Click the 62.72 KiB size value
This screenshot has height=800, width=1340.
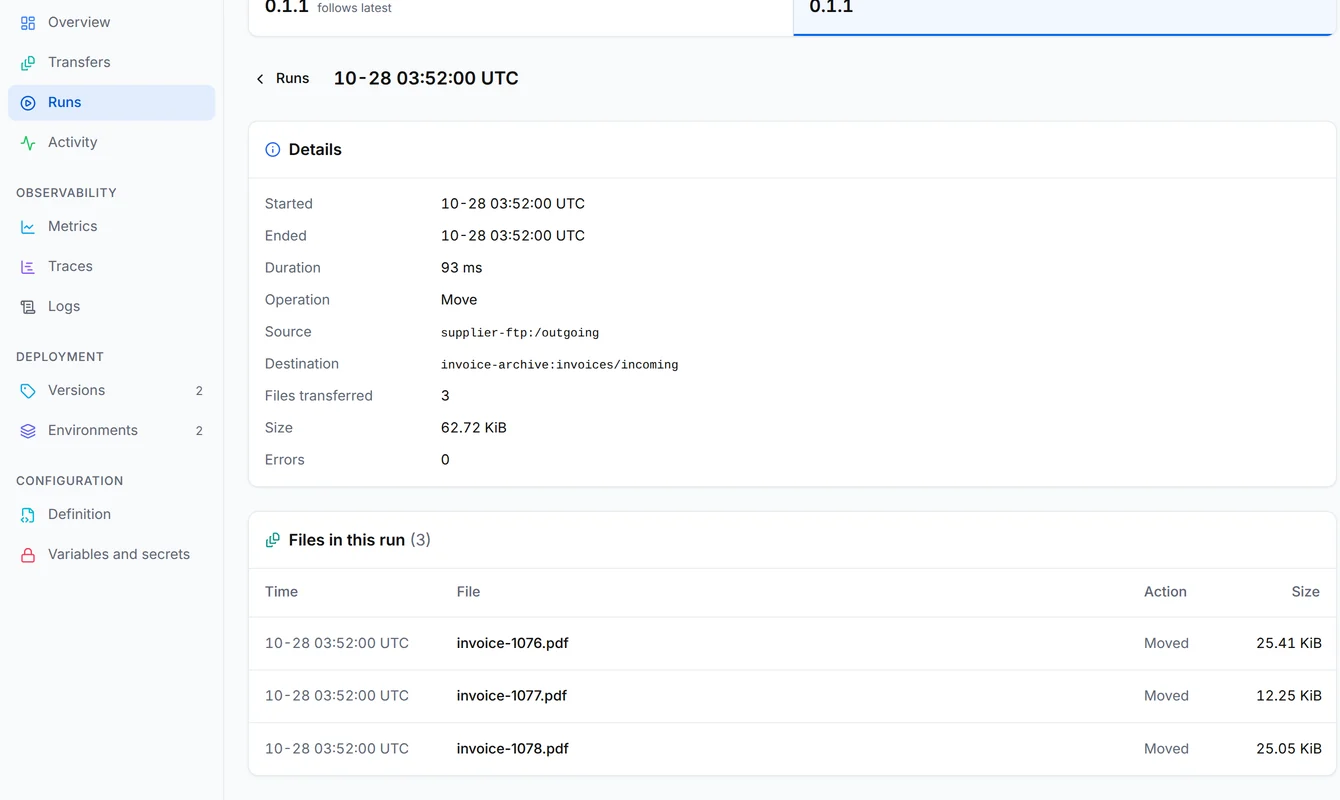coord(474,428)
